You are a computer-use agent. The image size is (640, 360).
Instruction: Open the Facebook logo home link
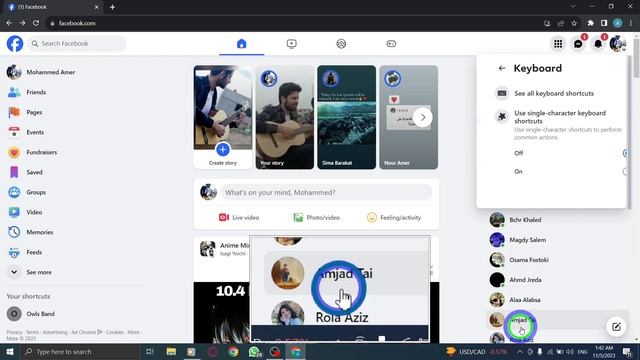(x=15, y=44)
